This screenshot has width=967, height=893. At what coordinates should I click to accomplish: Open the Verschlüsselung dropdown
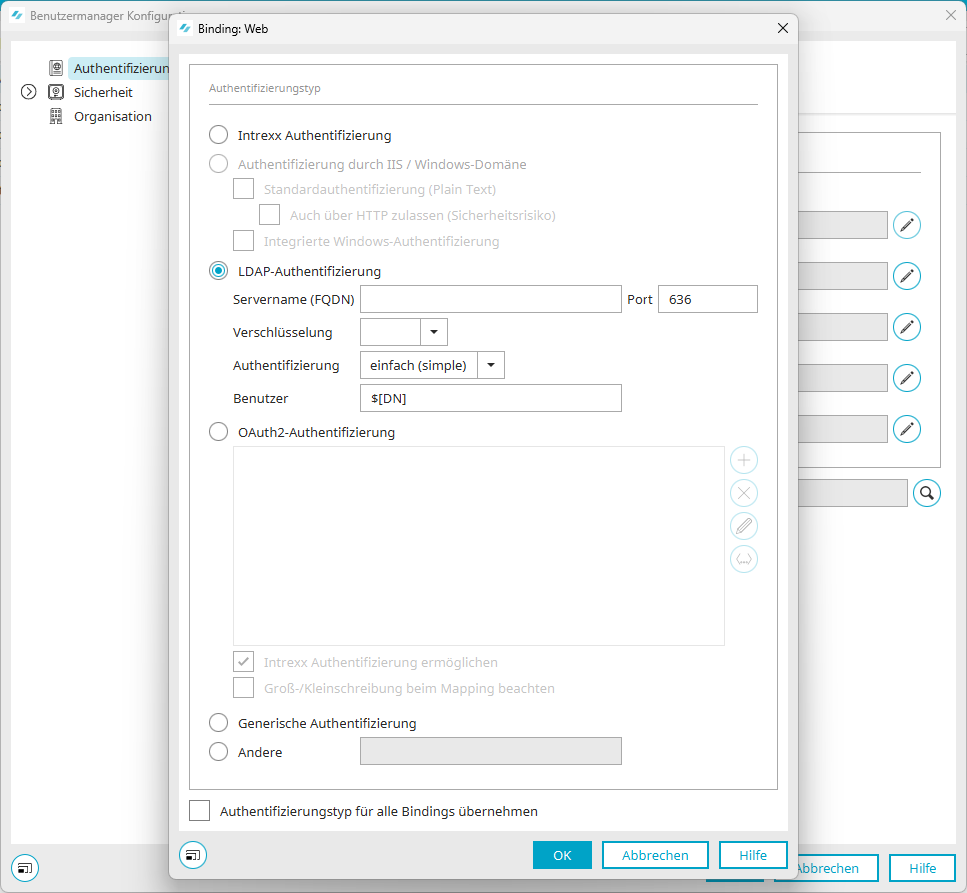point(434,332)
